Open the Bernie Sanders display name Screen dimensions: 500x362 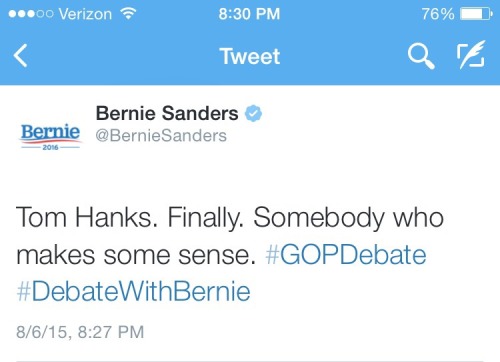[167, 113]
